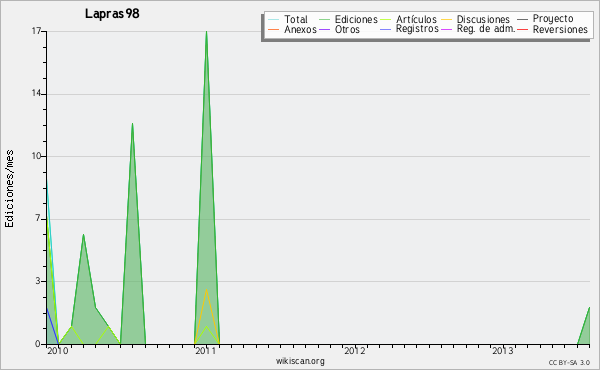Screen dimensions: 600x370
Task: Click the 'Artículos' legend label
Action: pos(416,19)
